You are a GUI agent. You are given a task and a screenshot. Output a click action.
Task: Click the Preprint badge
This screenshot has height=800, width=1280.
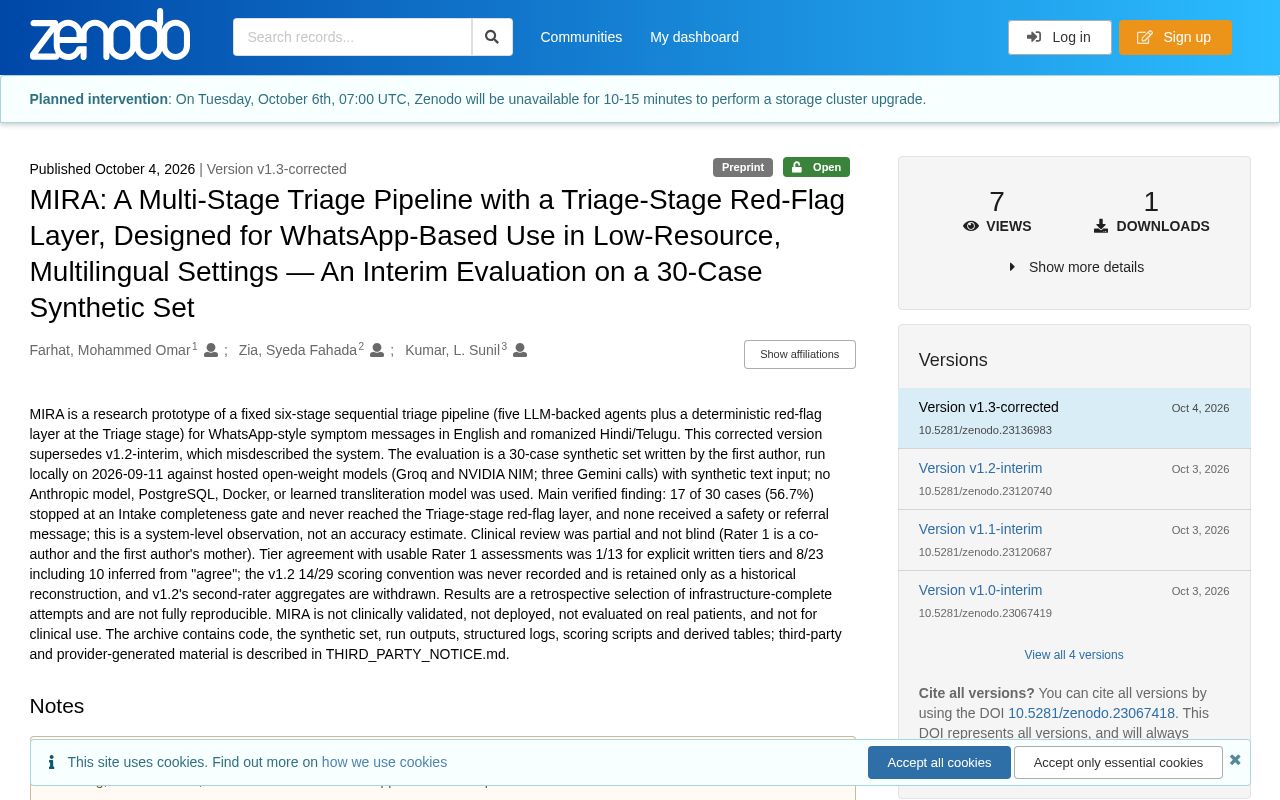point(743,167)
